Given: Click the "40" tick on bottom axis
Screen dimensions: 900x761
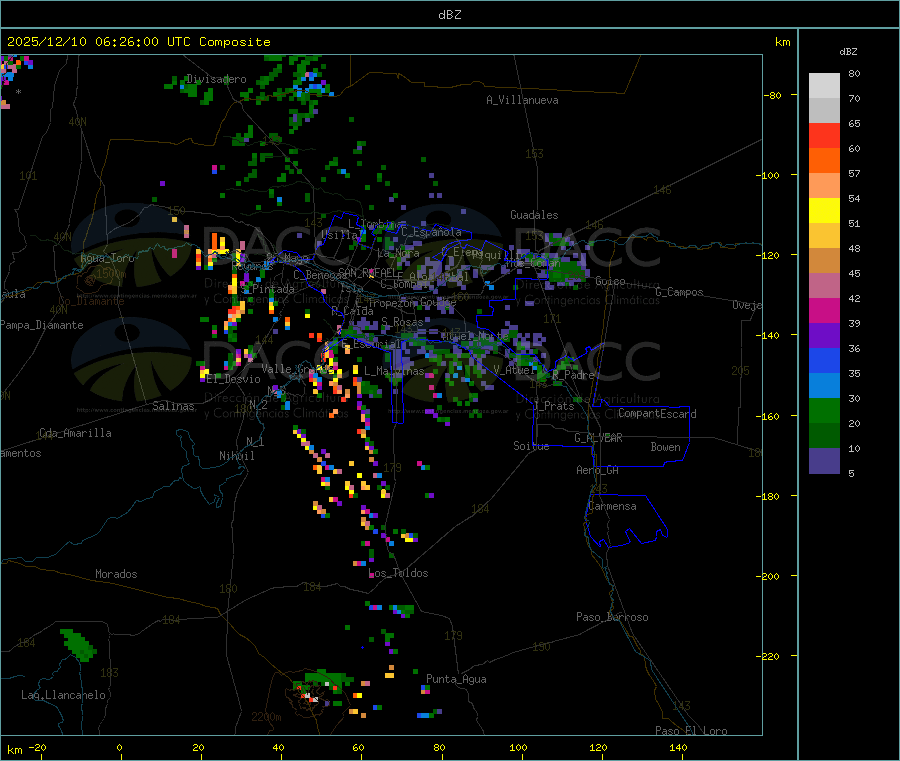Looking at the screenshot, I should (278, 748).
